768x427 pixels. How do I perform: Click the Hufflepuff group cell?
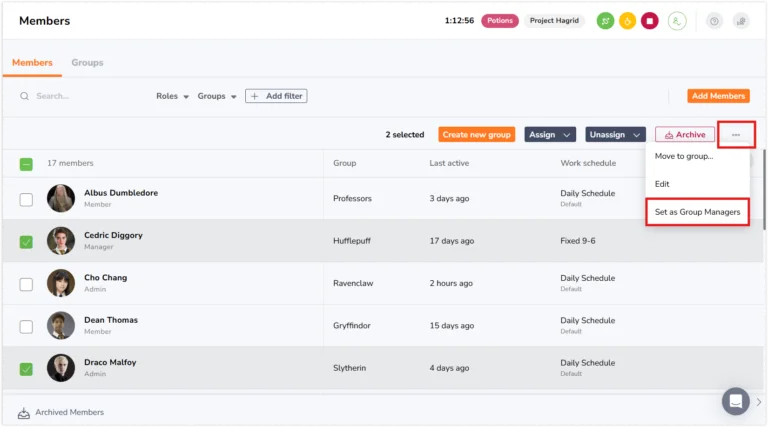[352, 241]
